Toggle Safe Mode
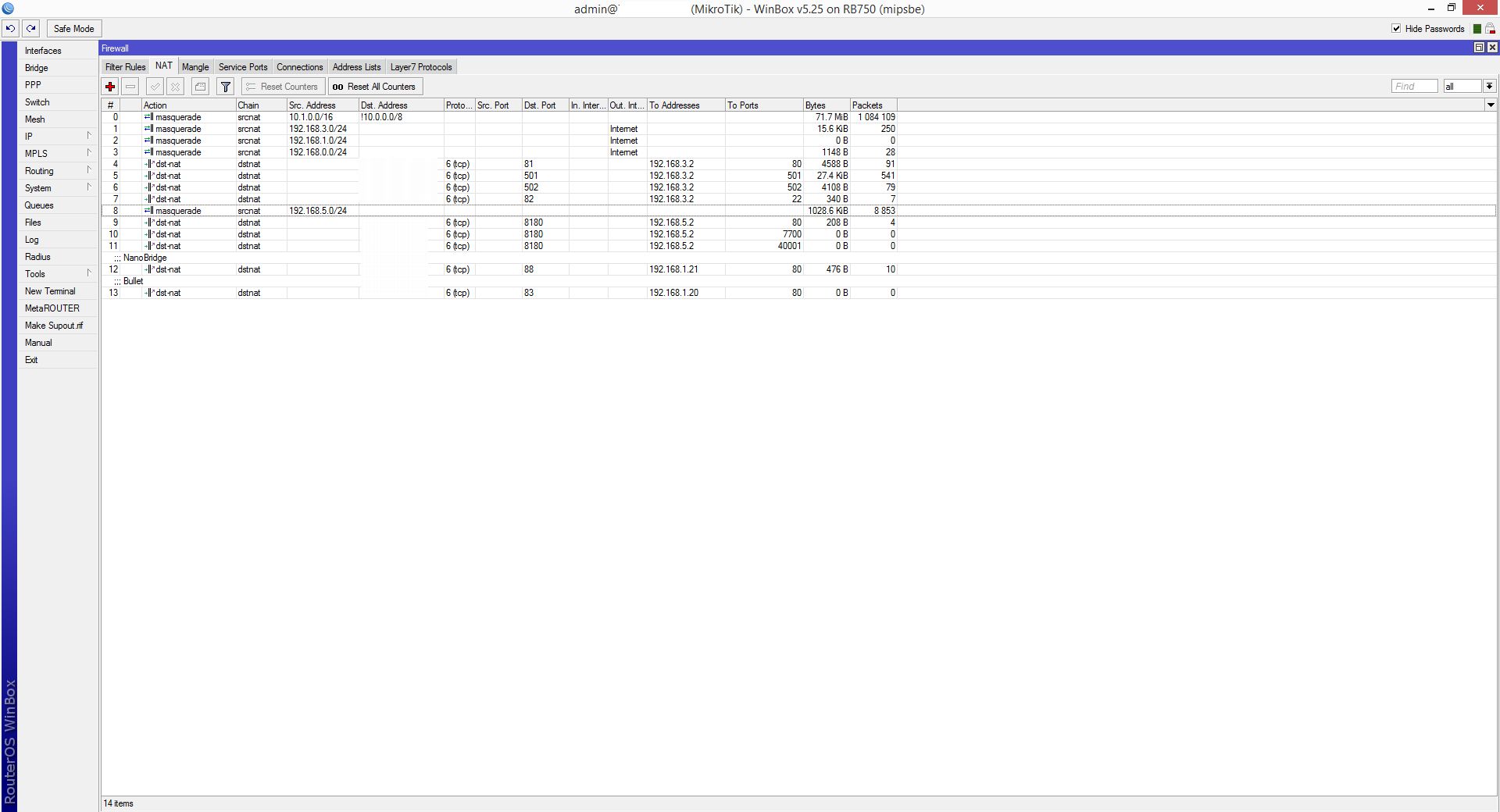Image resolution: width=1500 pixels, height=812 pixels. coord(73,29)
